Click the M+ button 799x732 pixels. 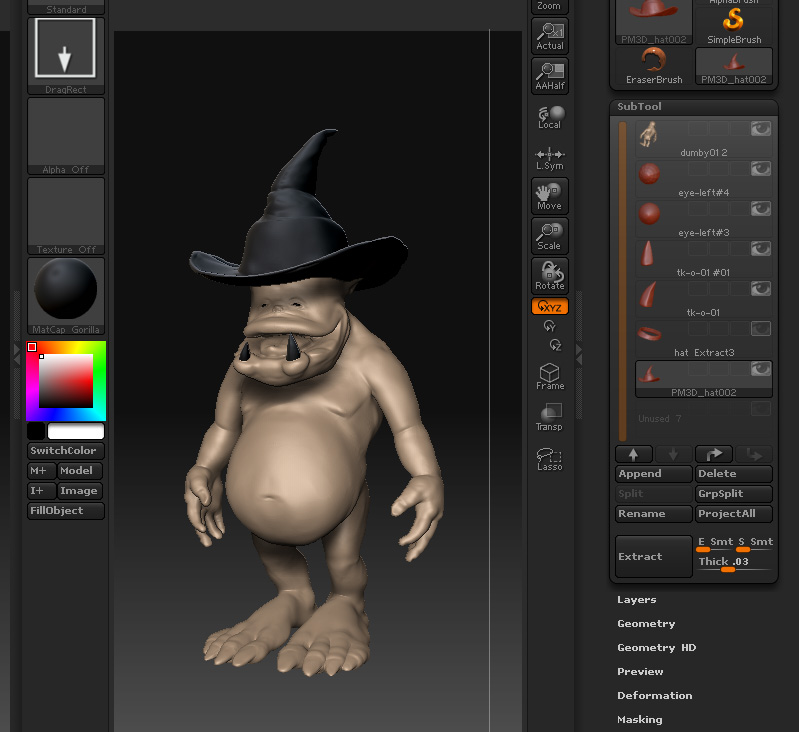41,471
